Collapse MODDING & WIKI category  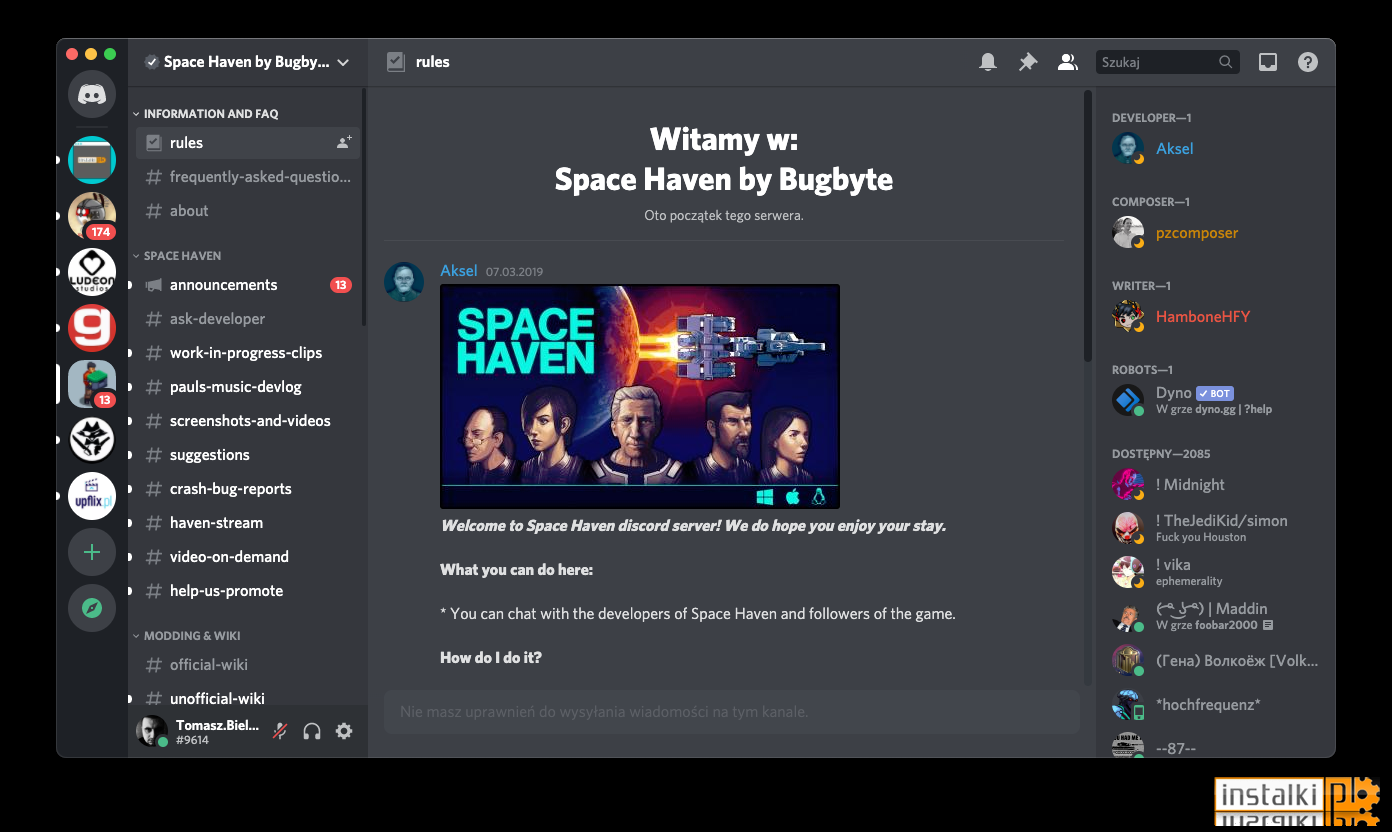(x=187, y=636)
